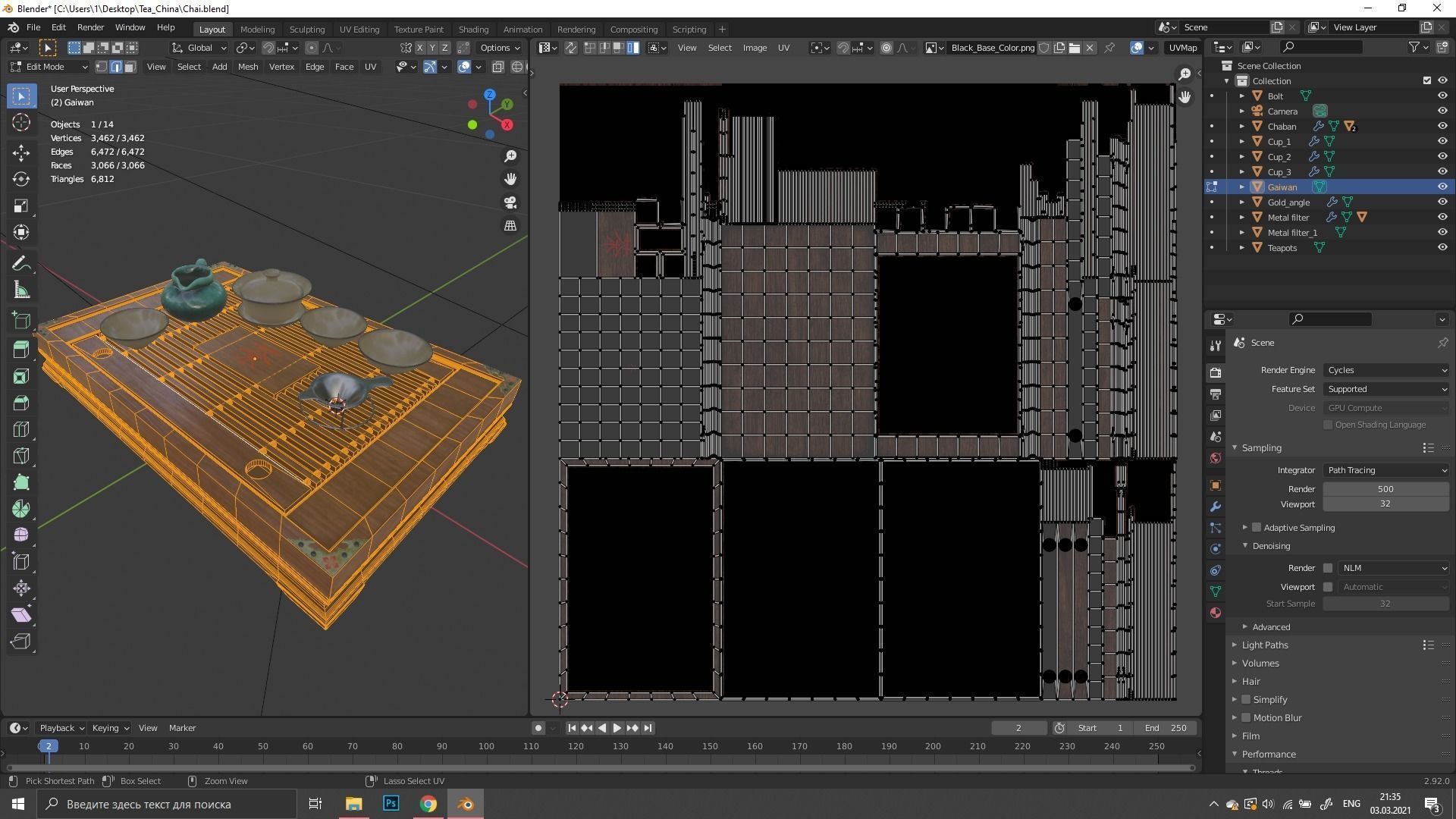1456x819 pixels.
Task: Hide the Teapots object in outliner
Action: coord(1442,247)
